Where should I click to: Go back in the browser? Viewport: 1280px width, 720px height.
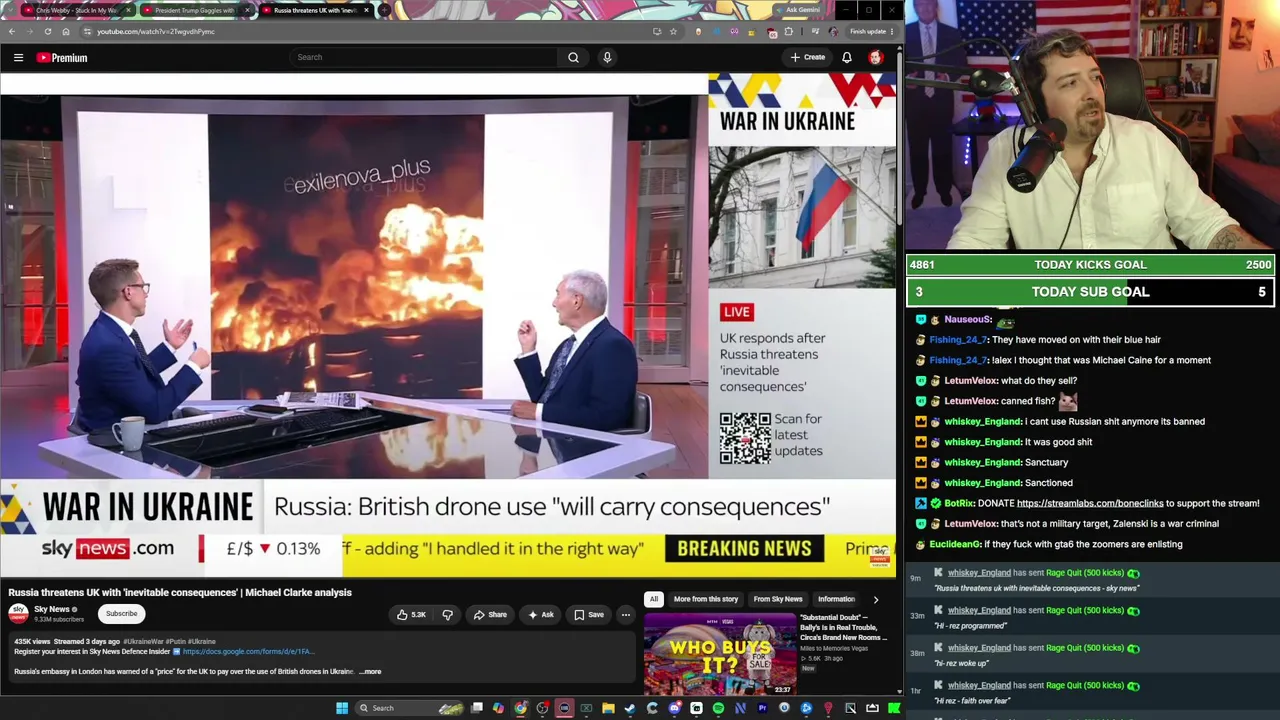tap(12, 32)
